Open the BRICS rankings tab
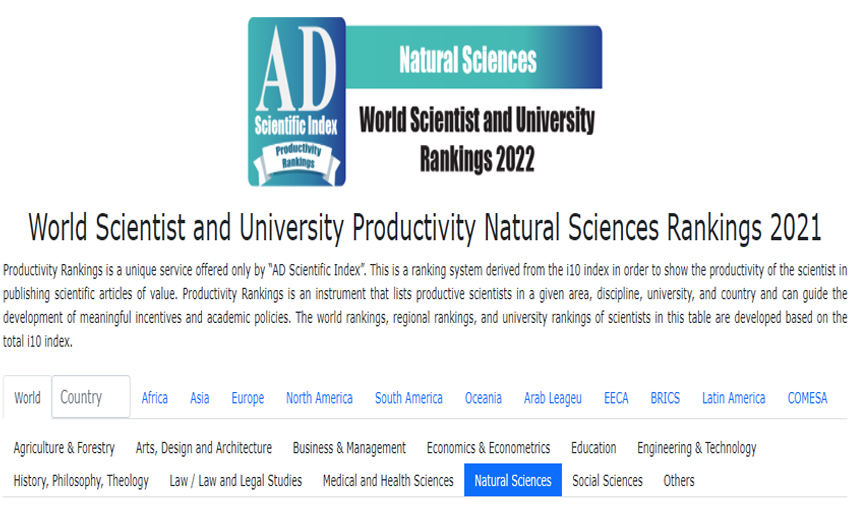 tap(665, 398)
